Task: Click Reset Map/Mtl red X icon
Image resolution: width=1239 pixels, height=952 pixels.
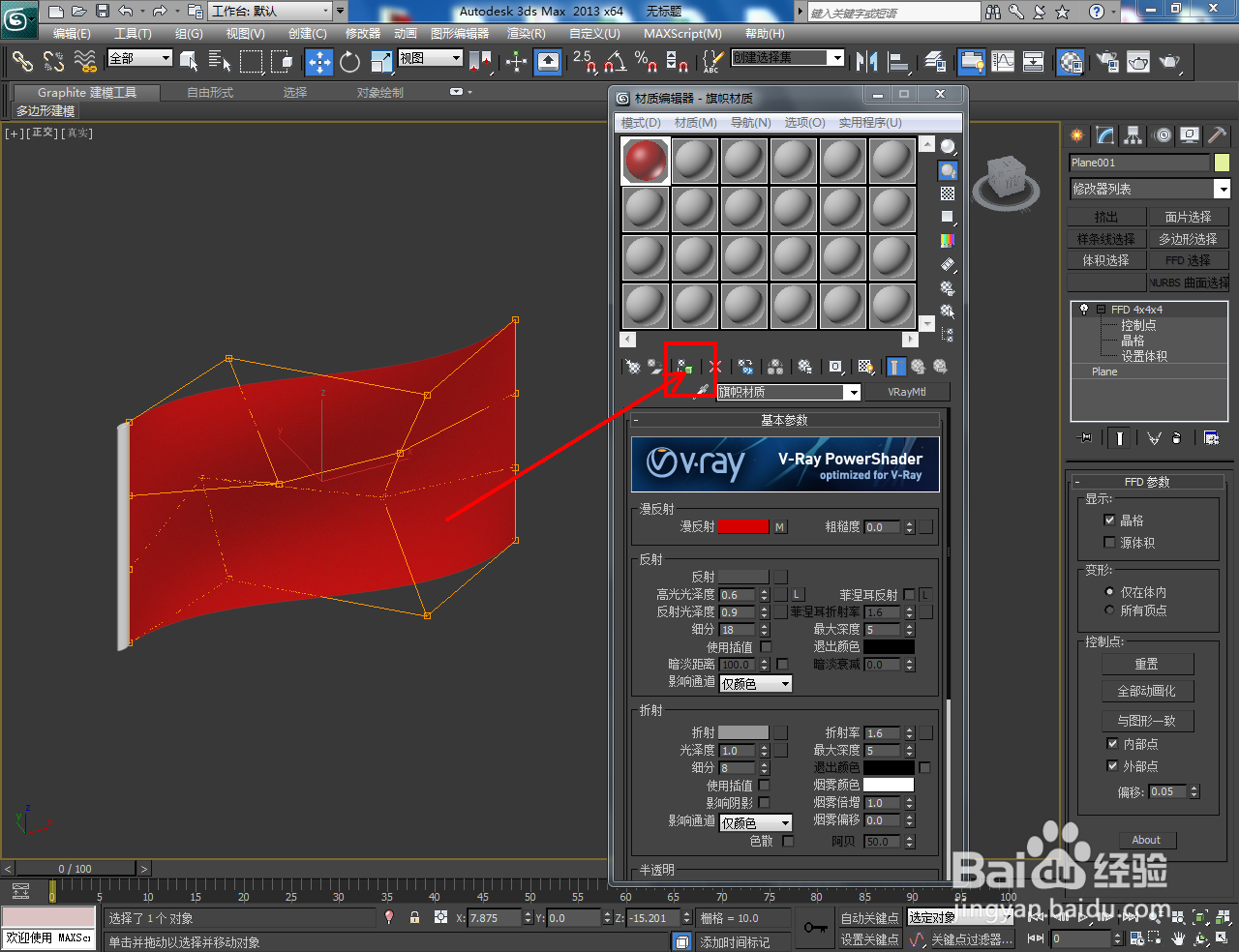Action: (x=715, y=367)
